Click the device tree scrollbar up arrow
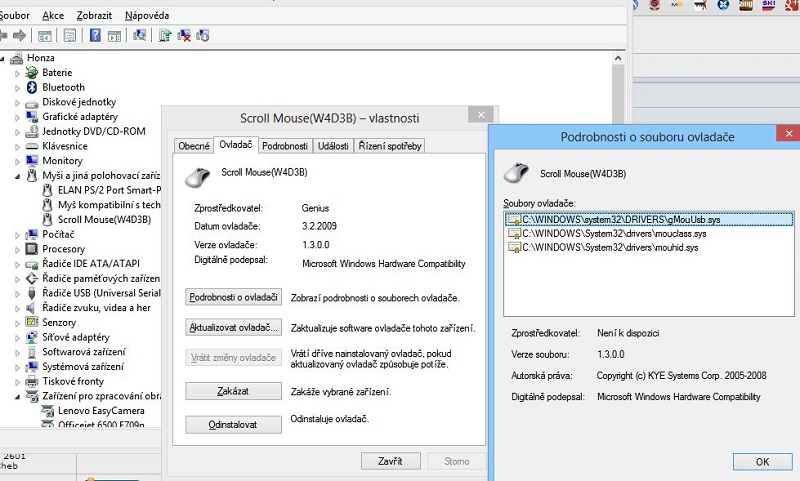 pyautogui.click(x=618, y=58)
